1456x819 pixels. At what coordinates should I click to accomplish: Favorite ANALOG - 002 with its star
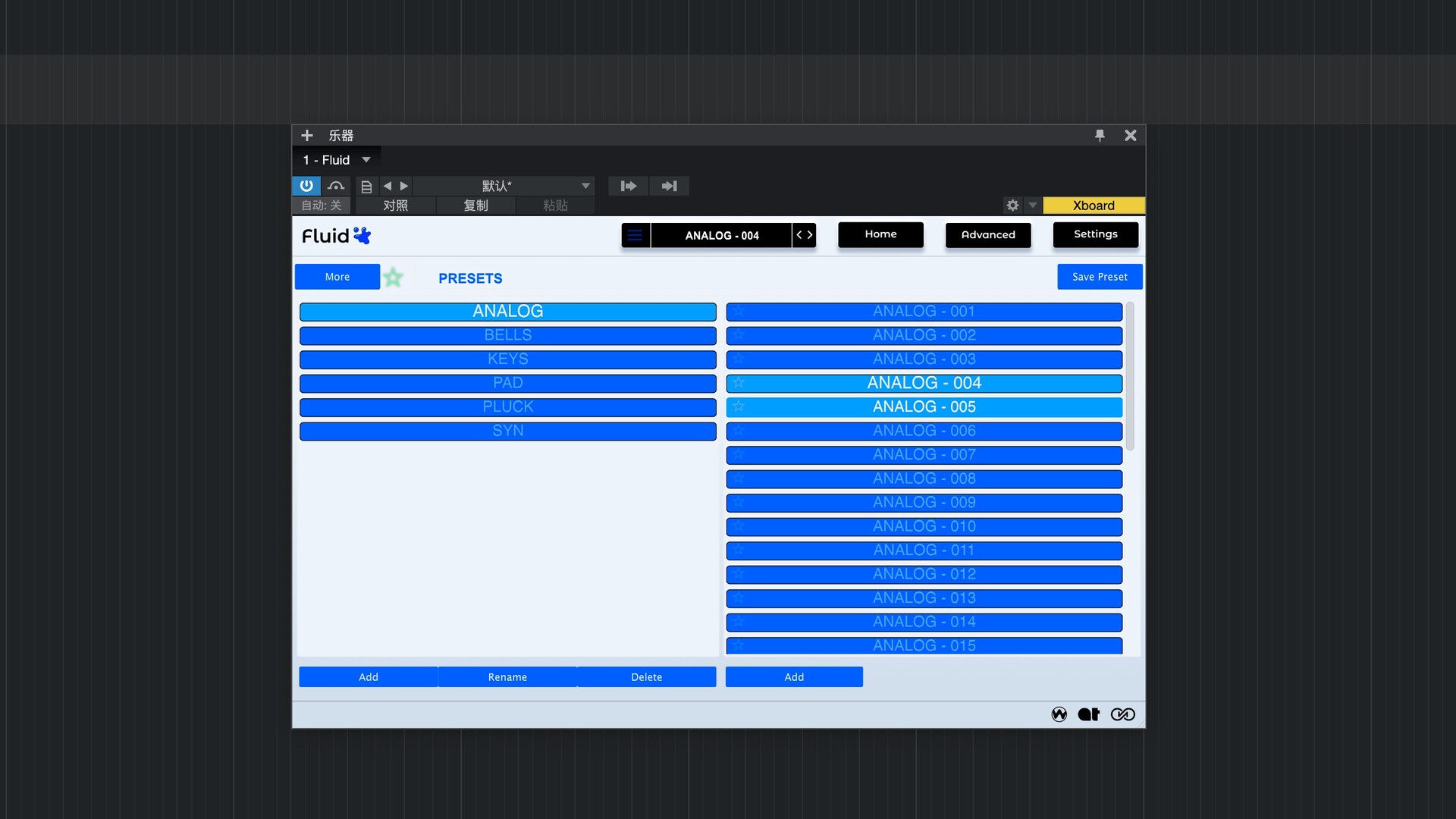point(738,334)
